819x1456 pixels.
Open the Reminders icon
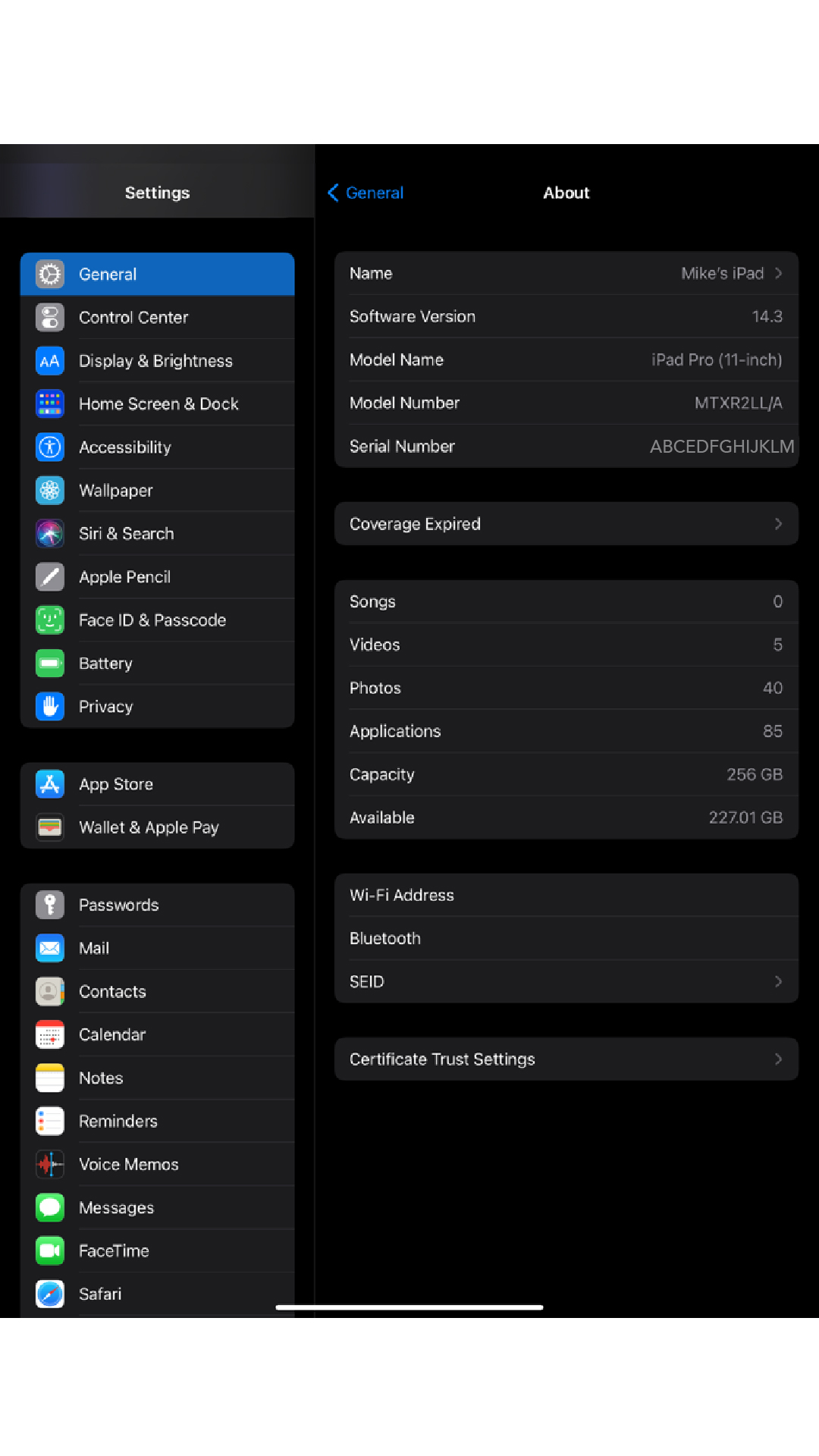[50, 1122]
